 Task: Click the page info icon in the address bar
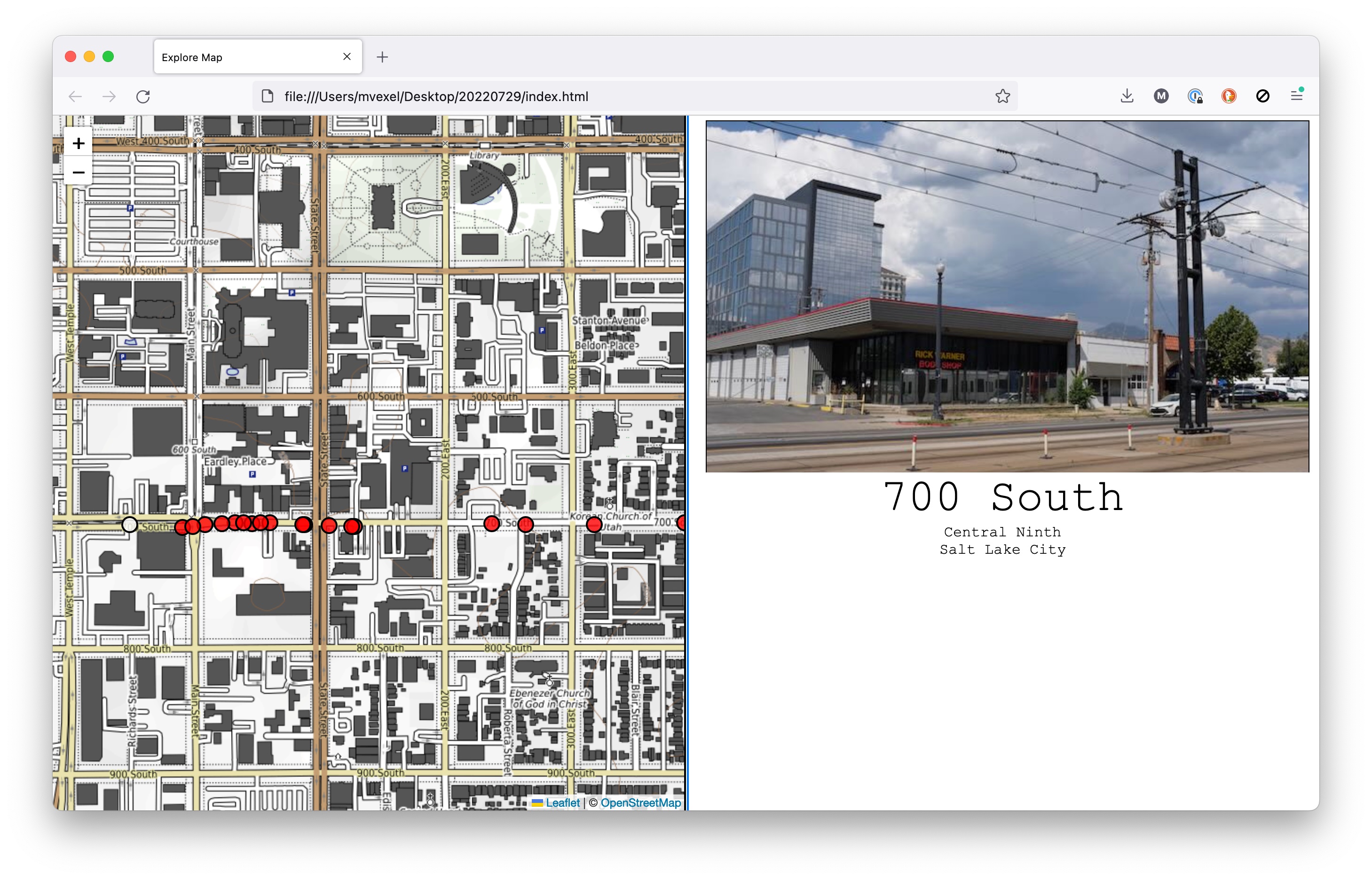268,96
